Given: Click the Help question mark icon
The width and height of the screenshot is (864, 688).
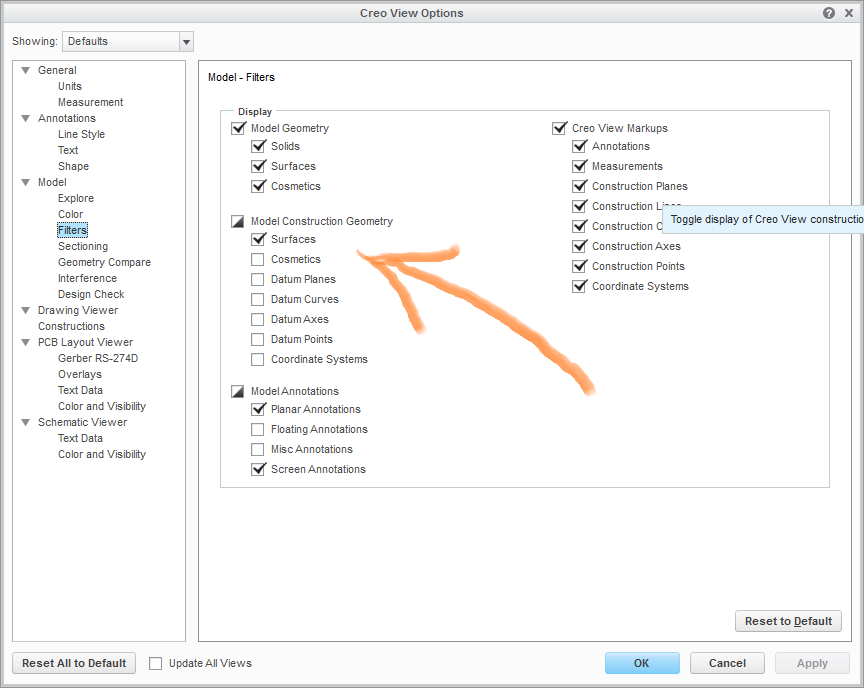Looking at the screenshot, I should [x=829, y=13].
